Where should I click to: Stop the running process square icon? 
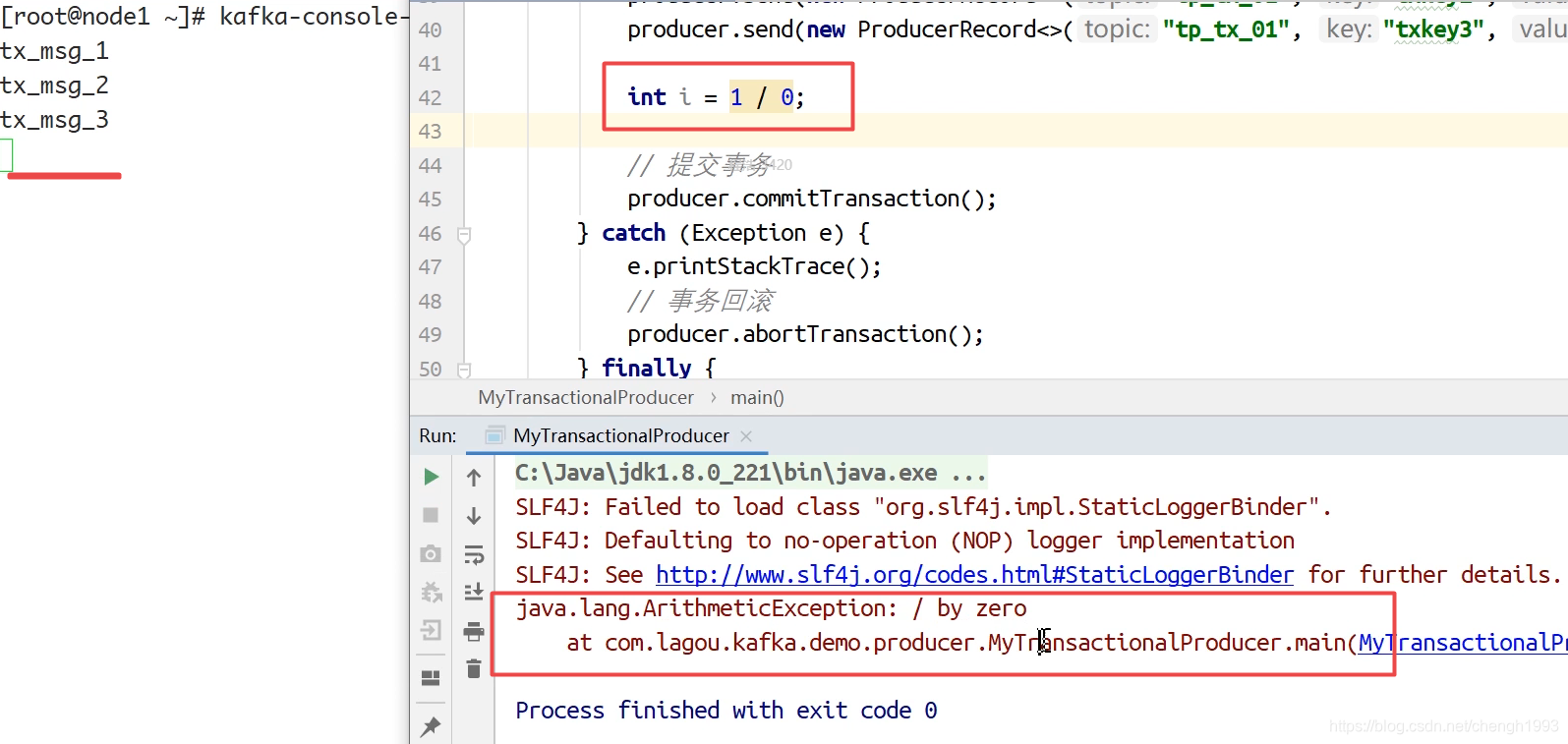[x=431, y=515]
